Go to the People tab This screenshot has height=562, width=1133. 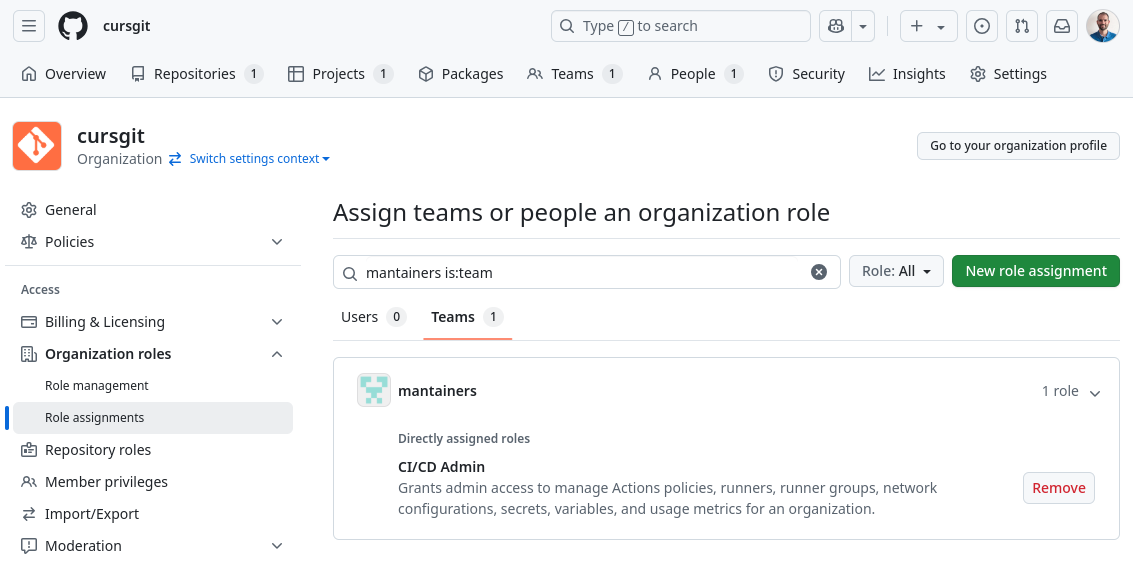[x=695, y=74]
